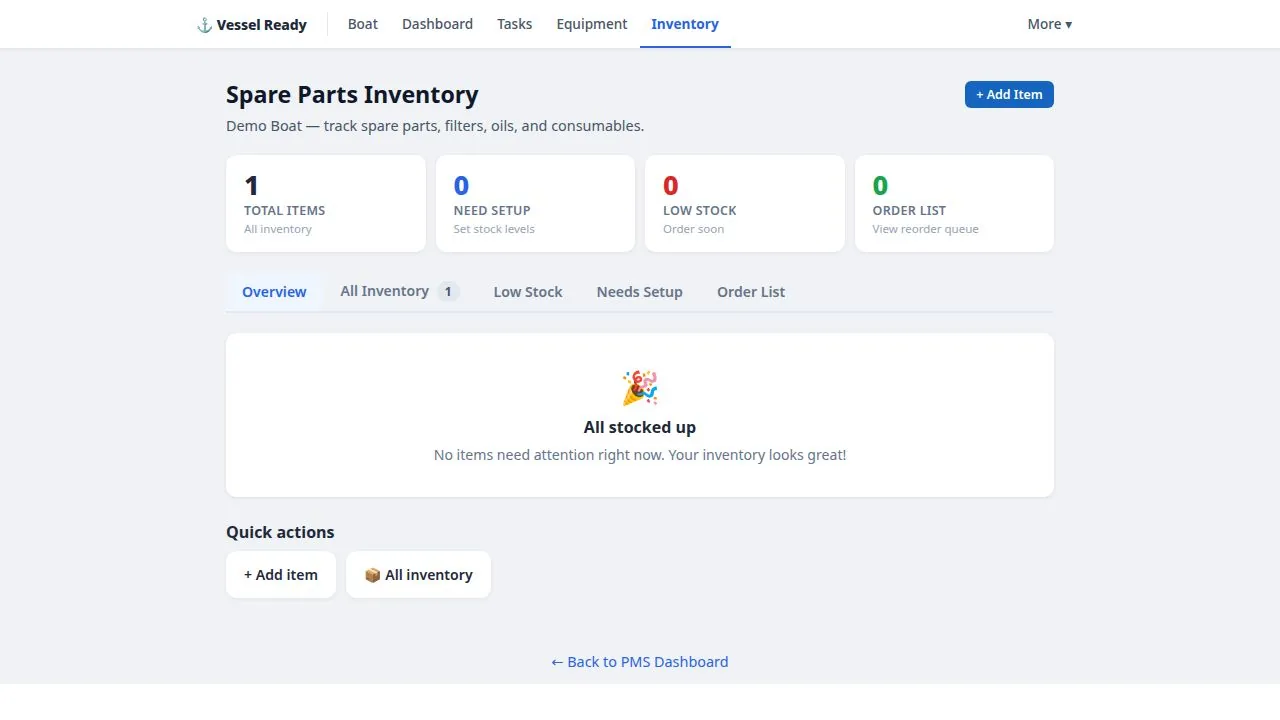The height and width of the screenshot is (720, 1280).
Task: Open the Total Items stat card
Action: 326,203
